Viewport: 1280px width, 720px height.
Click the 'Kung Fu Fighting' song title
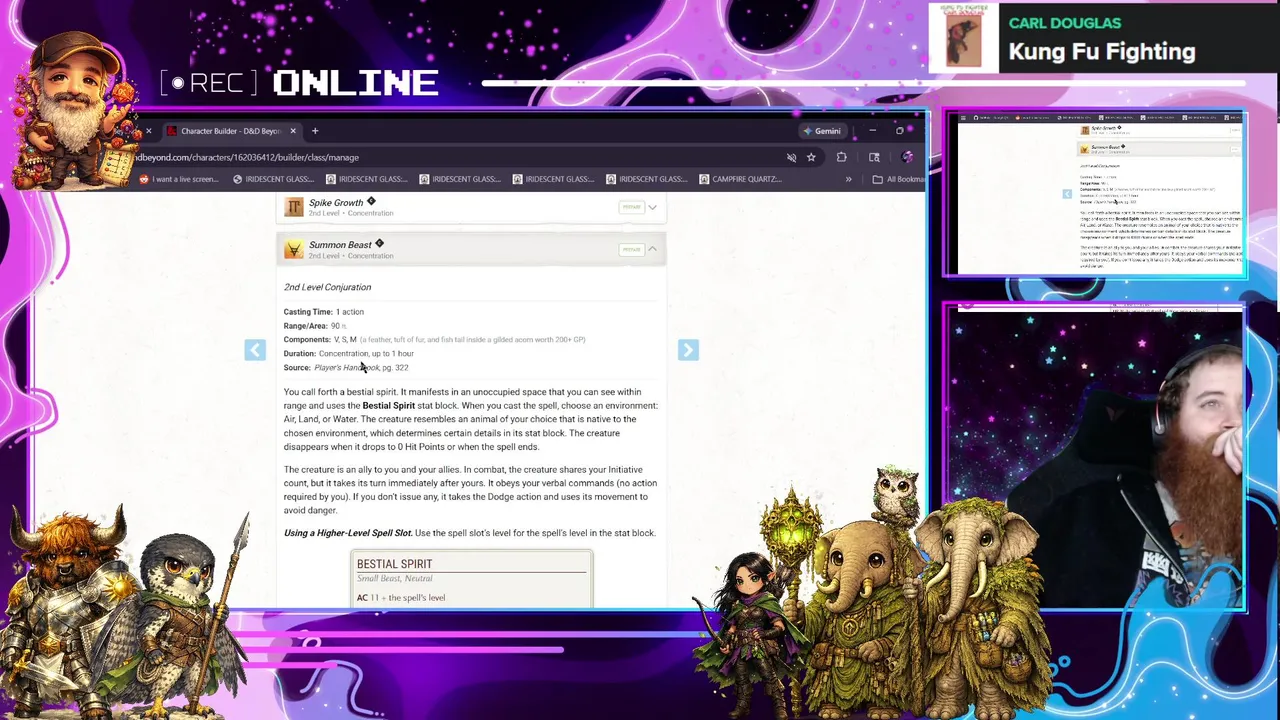click(x=1102, y=52)
